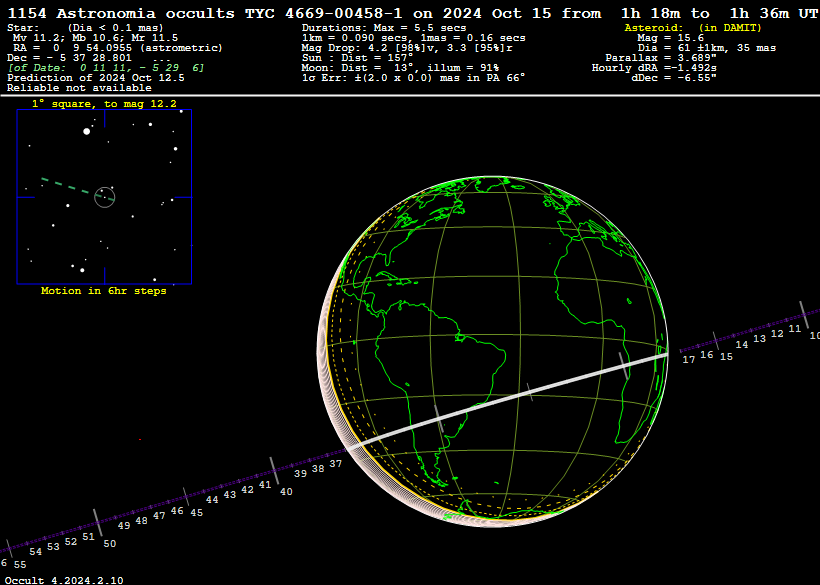Click minute label 53 on the lower-left path
Viewport: 820px width, 585px height.
(x=53, y=547)
